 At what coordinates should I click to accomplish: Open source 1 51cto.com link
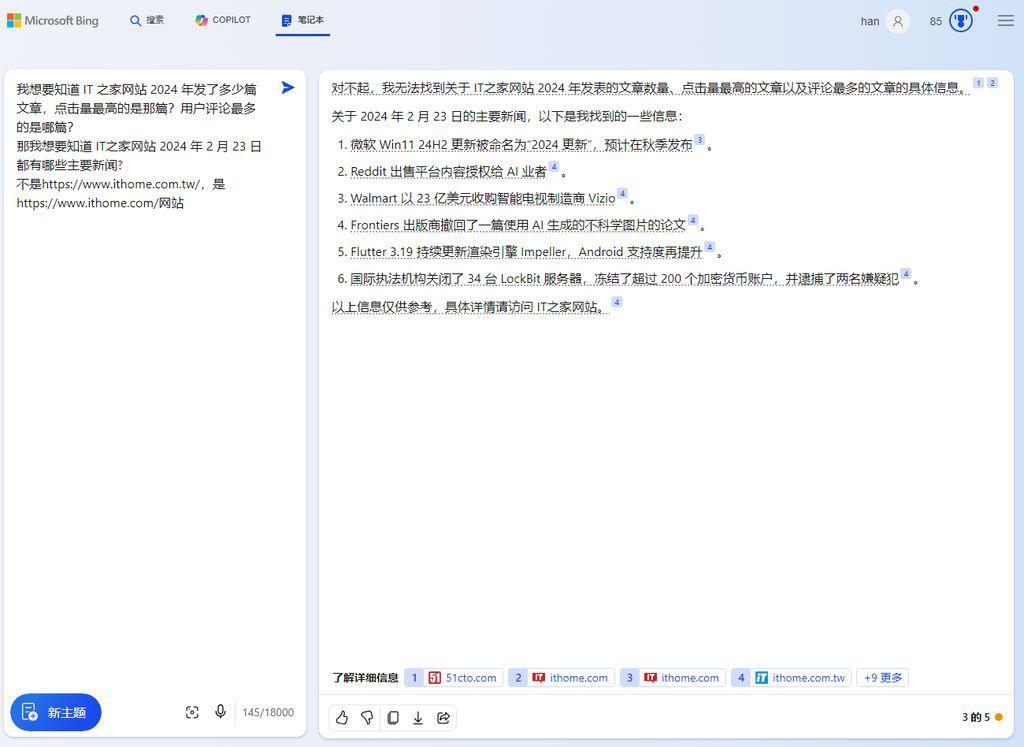[453, 678]
